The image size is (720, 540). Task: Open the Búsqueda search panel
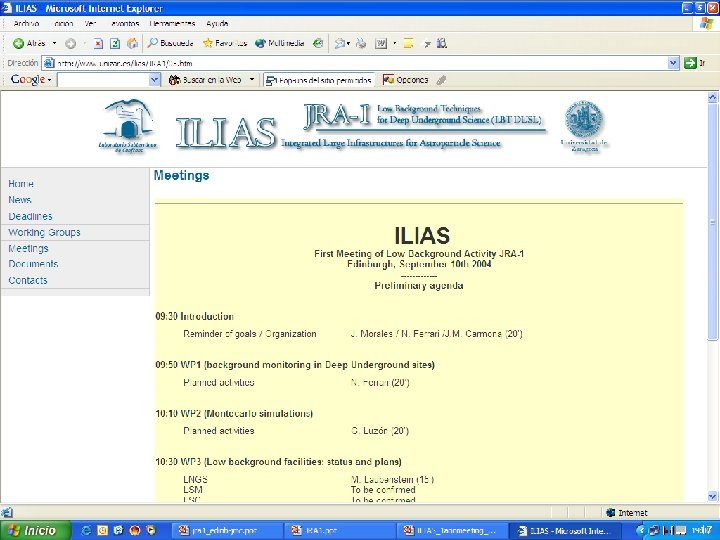click(x=170, y=43)
